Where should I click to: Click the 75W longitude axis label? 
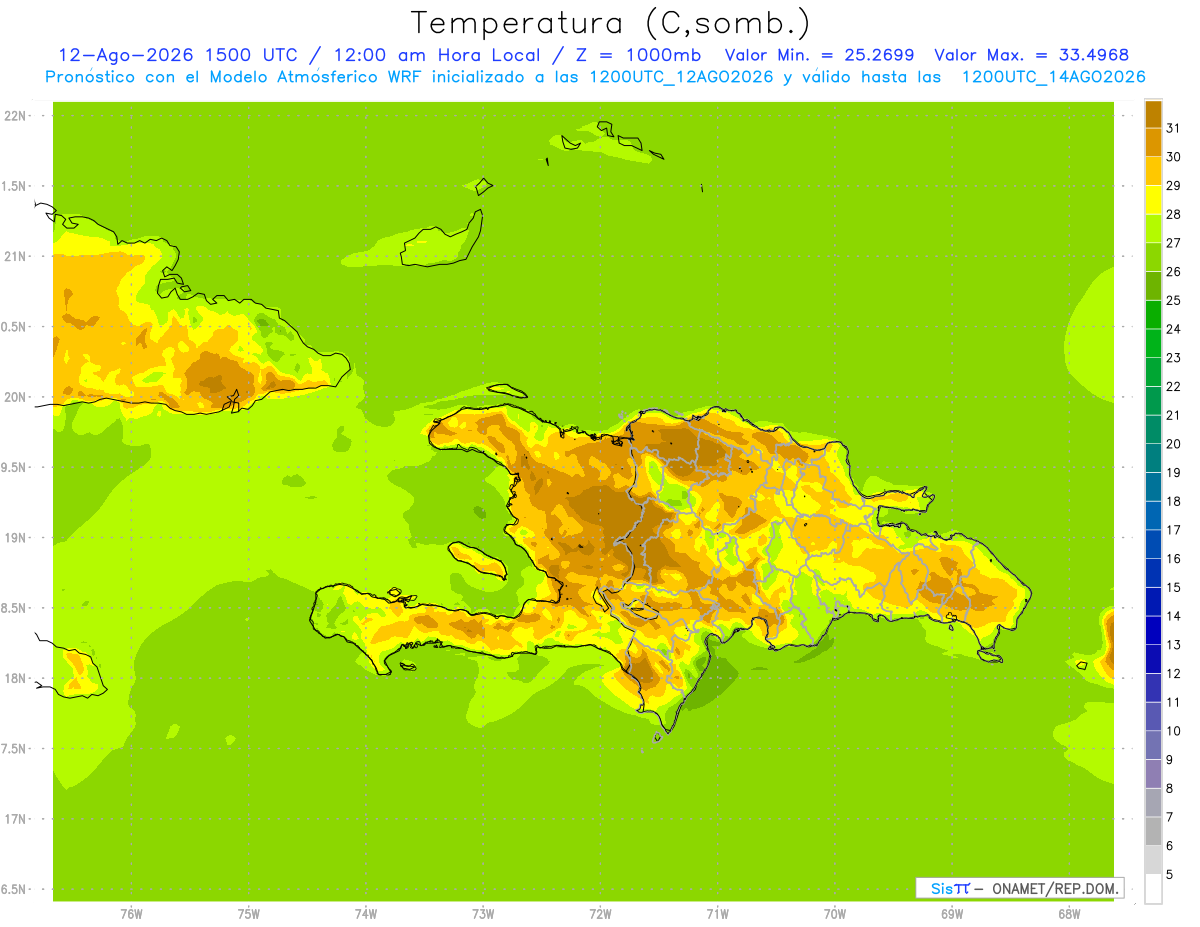click(x=248, y=914)
